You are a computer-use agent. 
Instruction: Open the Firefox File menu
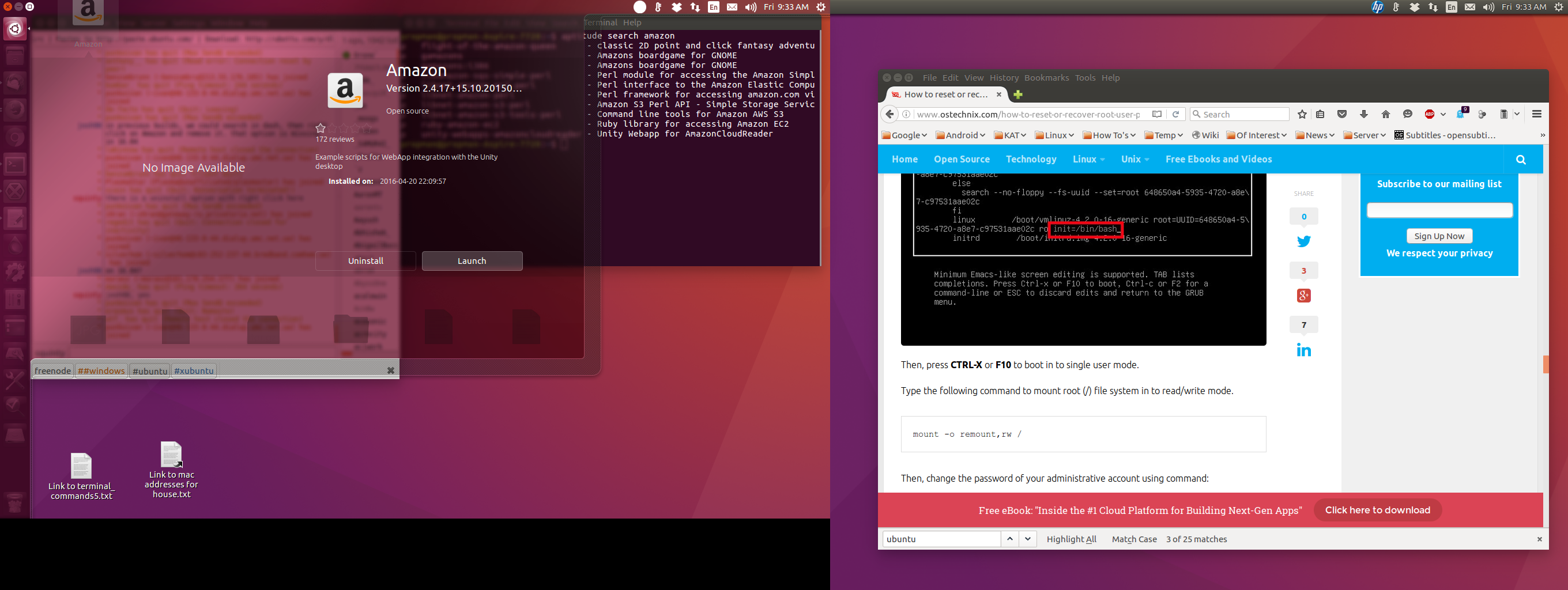point(929,78)
